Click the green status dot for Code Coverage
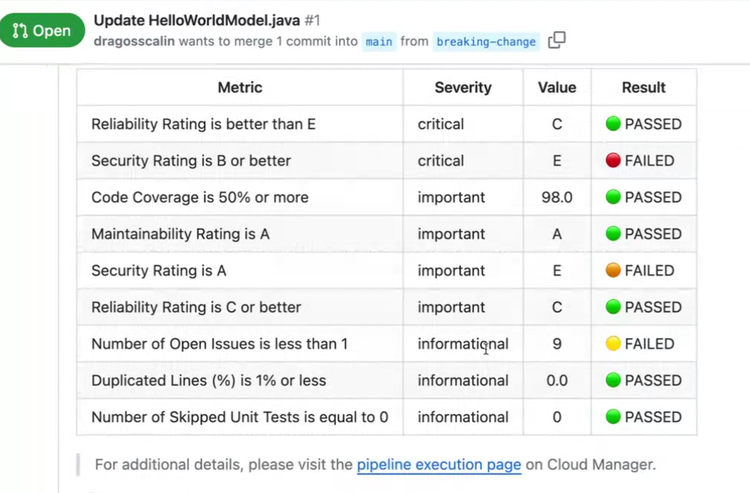 (x=613, y=197)
